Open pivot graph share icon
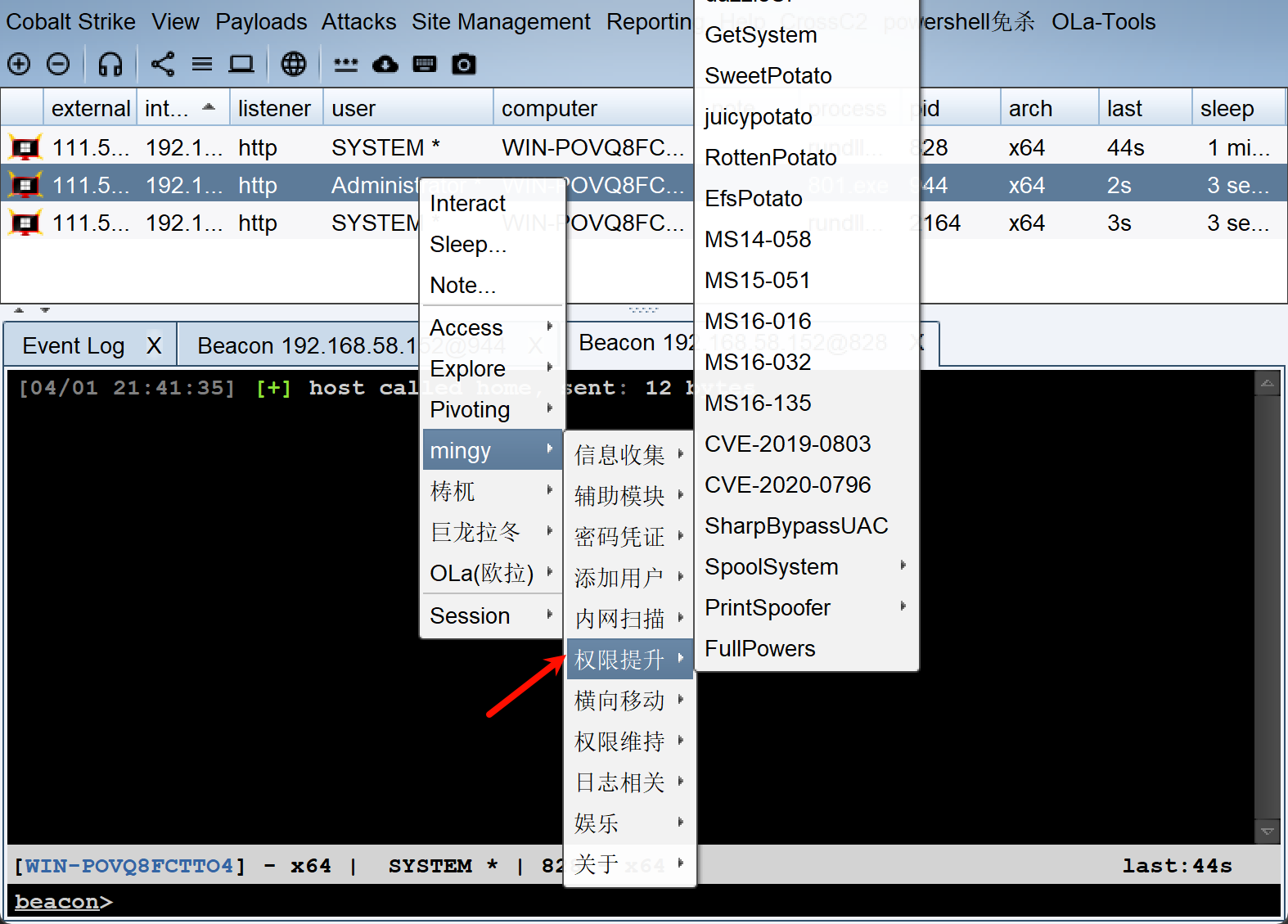Image resolution: width=1288 pixels, height=924 pixels. [163, 64]
